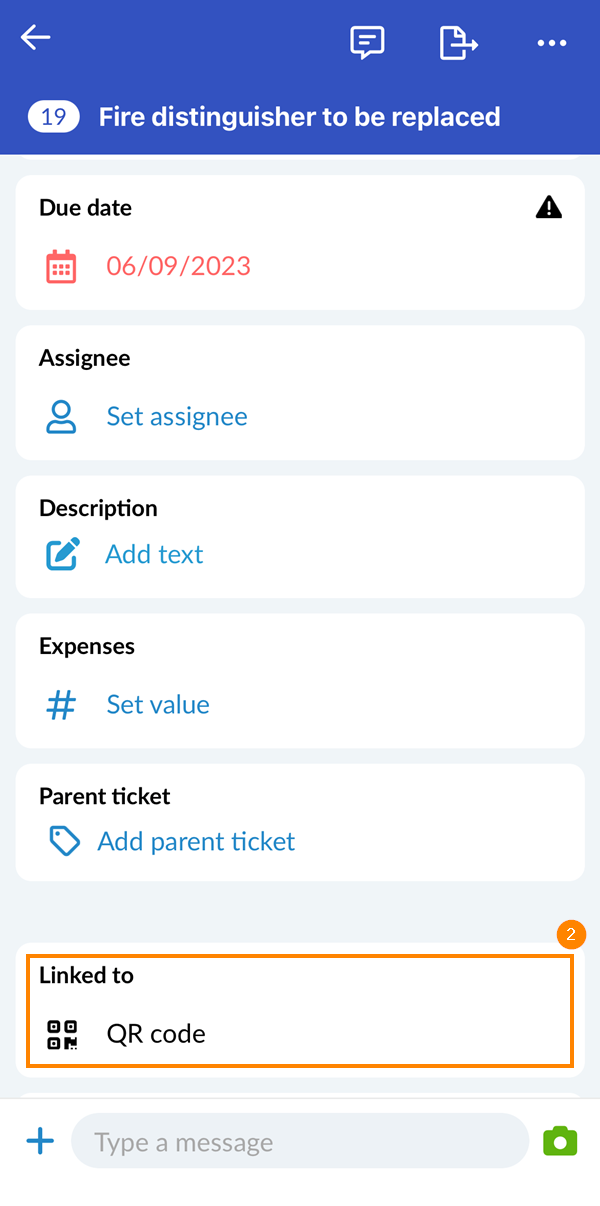Tap the assignee person icon

[x=61, y=417]
